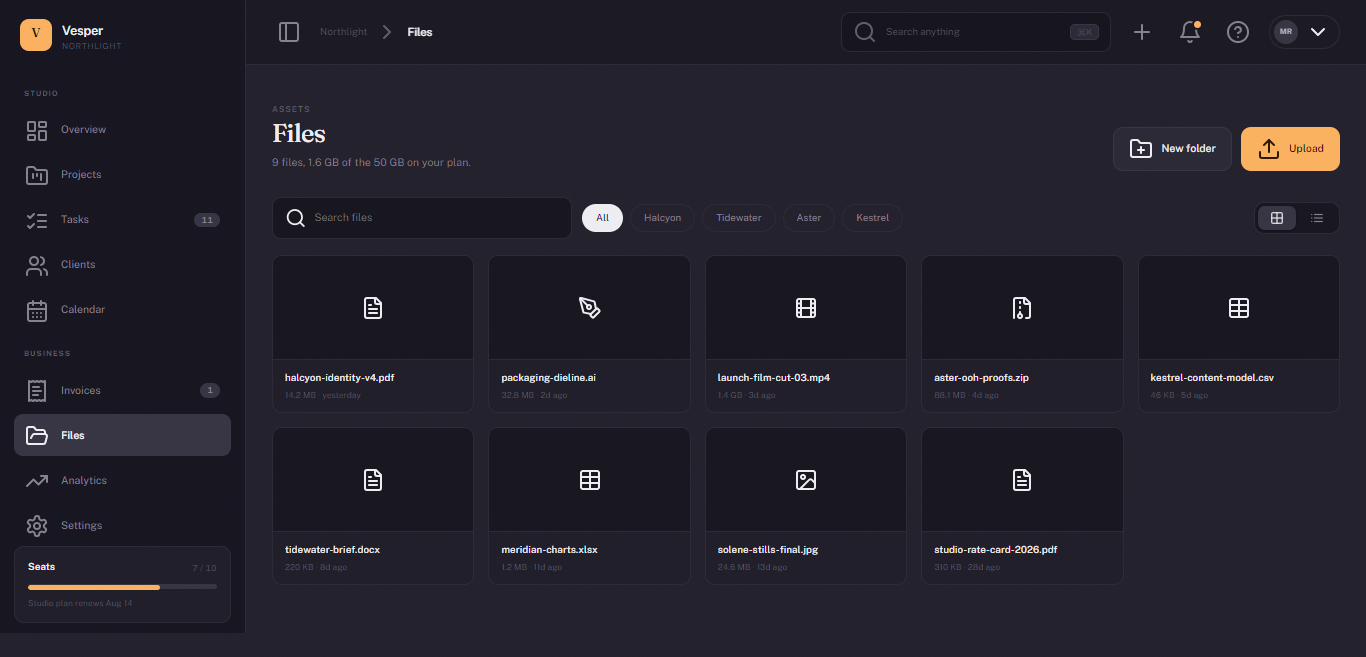This screenshot has width=1366, height=657.
Task: Click the document icon of tidewater-brief.docx
Action: point(373,480)
